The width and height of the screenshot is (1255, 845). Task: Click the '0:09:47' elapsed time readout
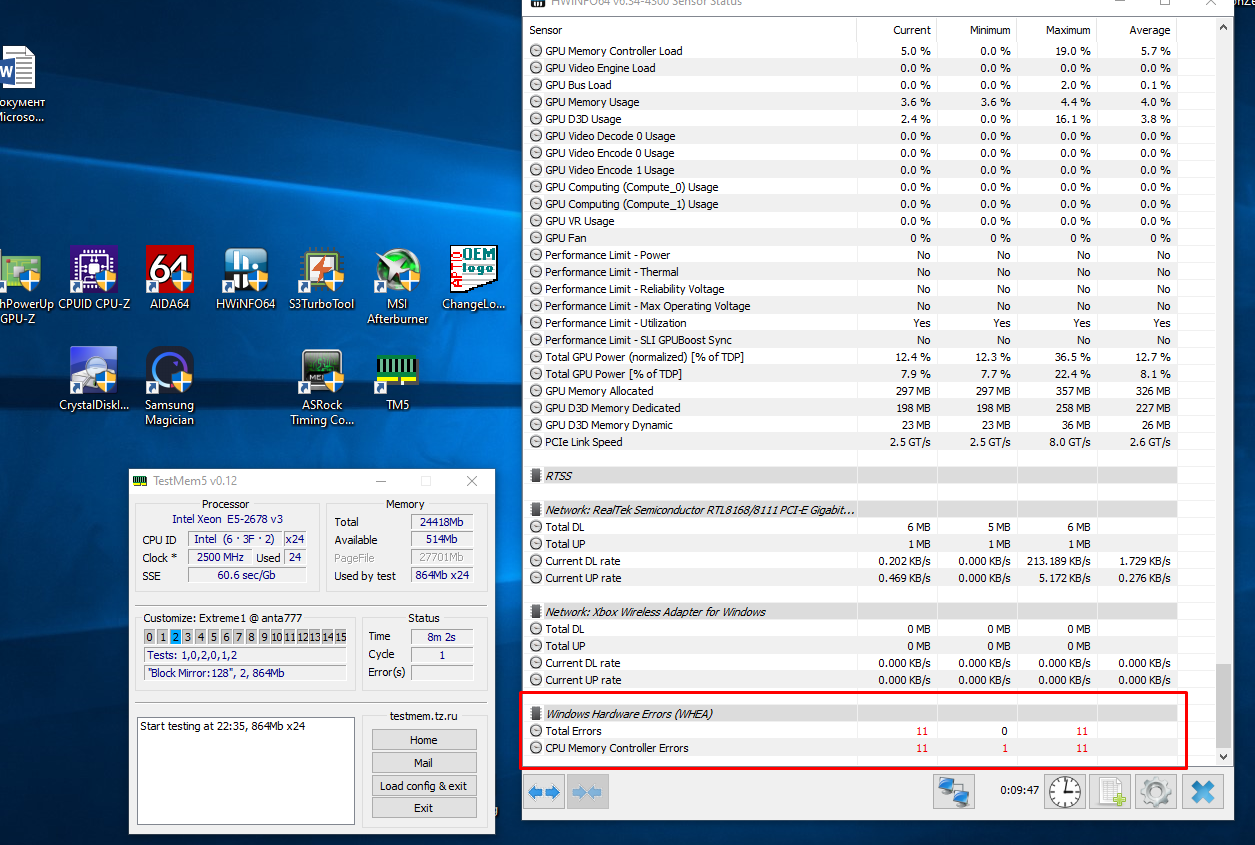1019,790
